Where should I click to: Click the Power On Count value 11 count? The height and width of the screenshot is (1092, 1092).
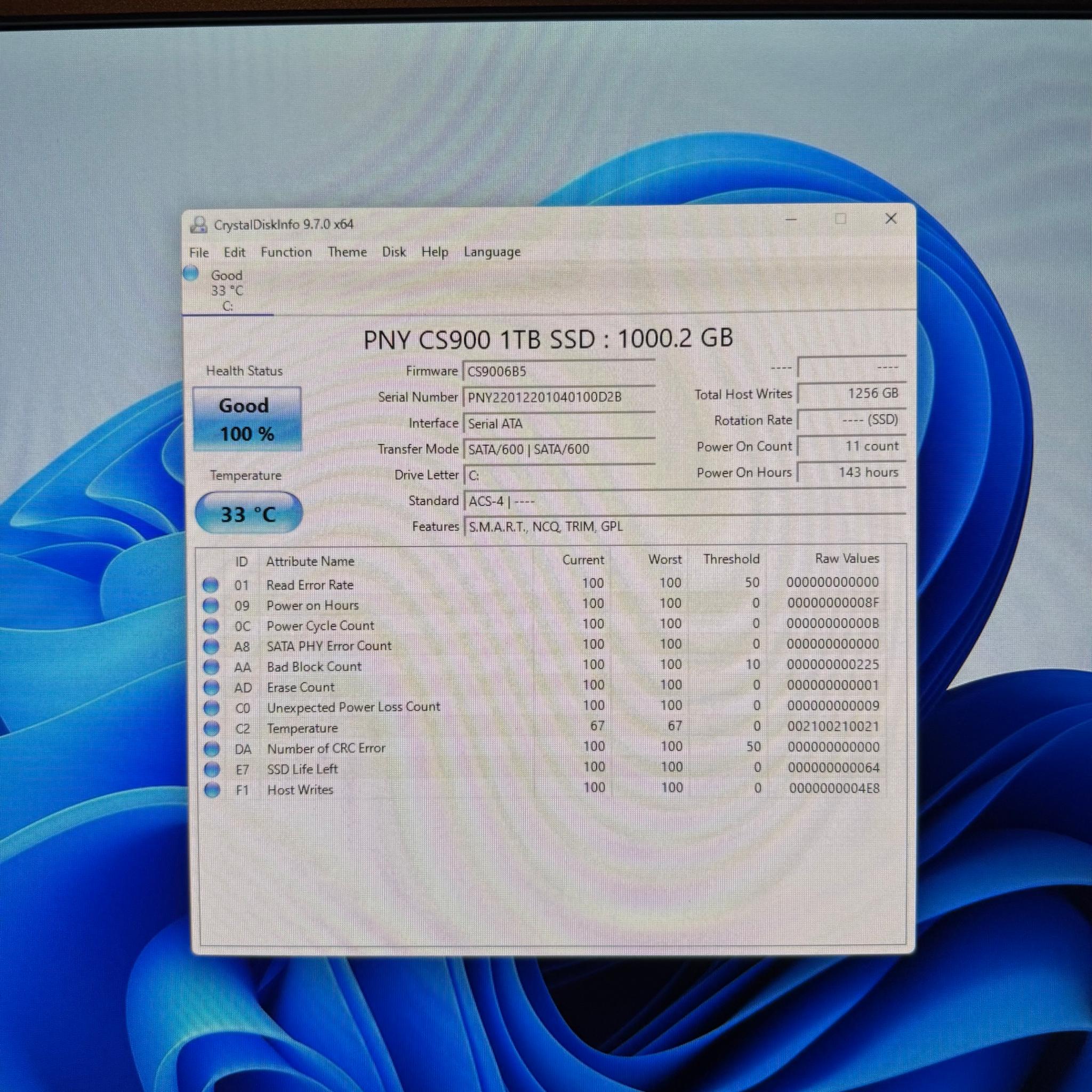pyautogui.click(x=852, y=446)
